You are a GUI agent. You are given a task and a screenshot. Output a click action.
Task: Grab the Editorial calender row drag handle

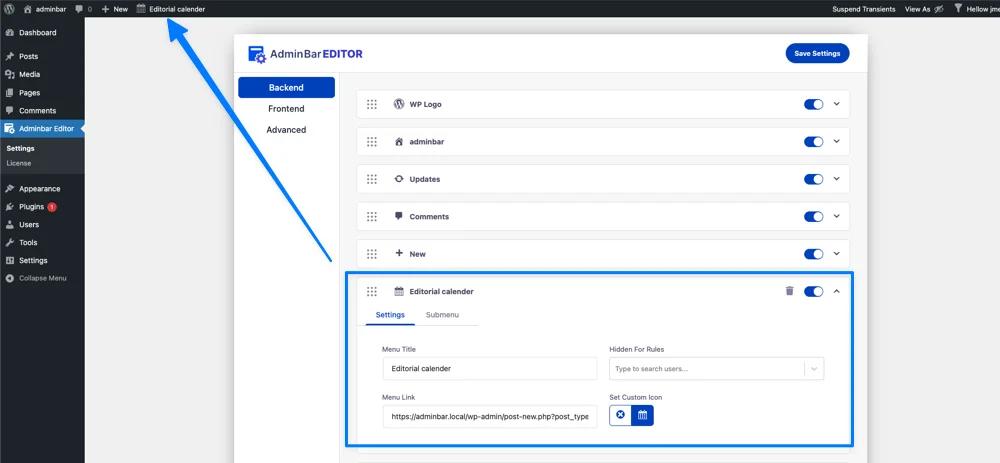coord(372,291)
